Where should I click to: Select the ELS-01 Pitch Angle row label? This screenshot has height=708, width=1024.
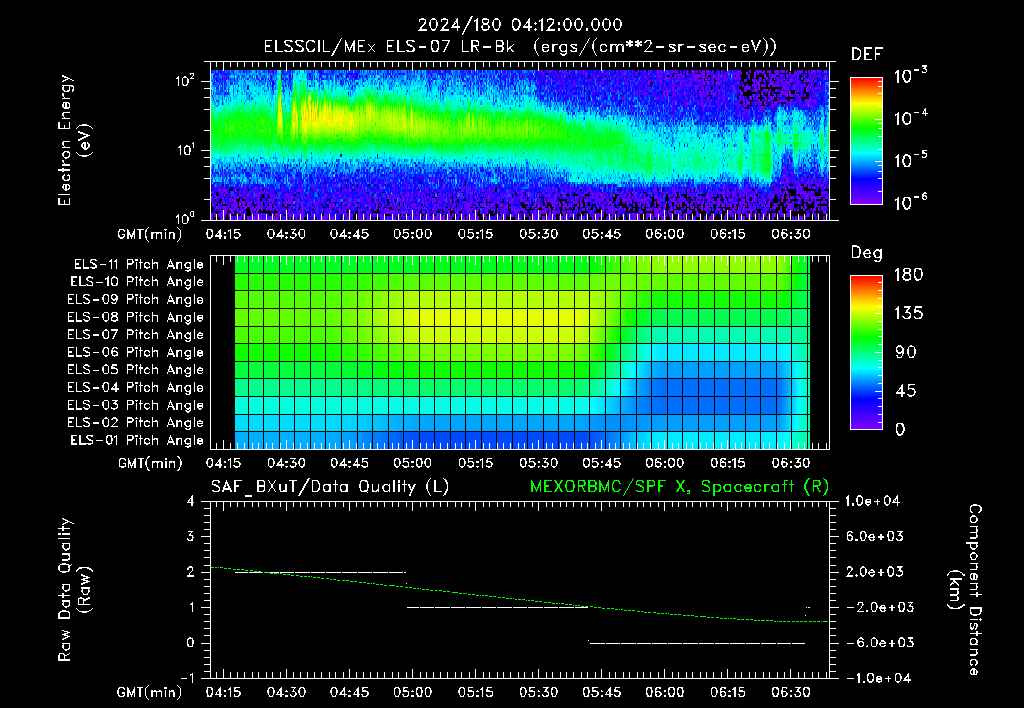136,440
